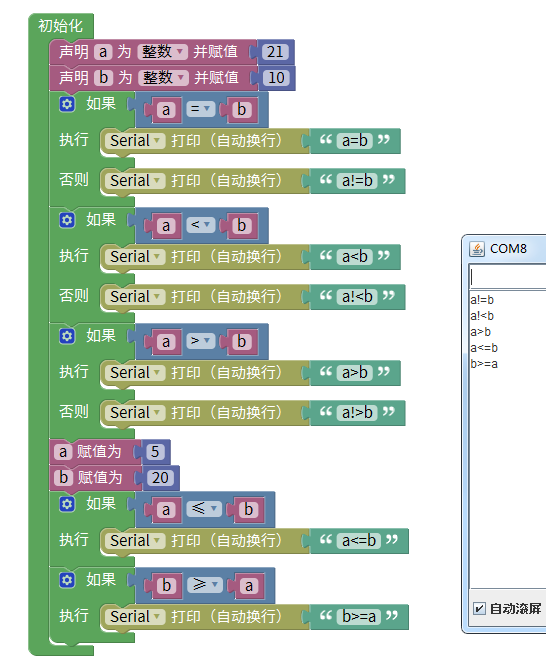
Task: Click variable name a in the 声明 a declaration block
Action: pyautogui.click(x=103, y=52)
